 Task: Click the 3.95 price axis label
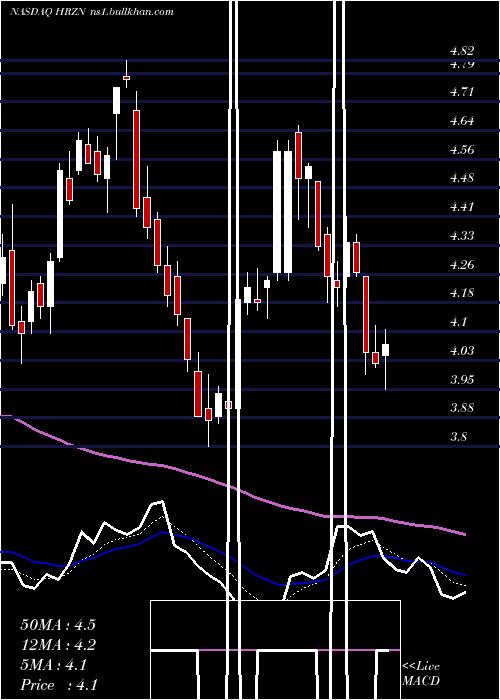point(462,379)
